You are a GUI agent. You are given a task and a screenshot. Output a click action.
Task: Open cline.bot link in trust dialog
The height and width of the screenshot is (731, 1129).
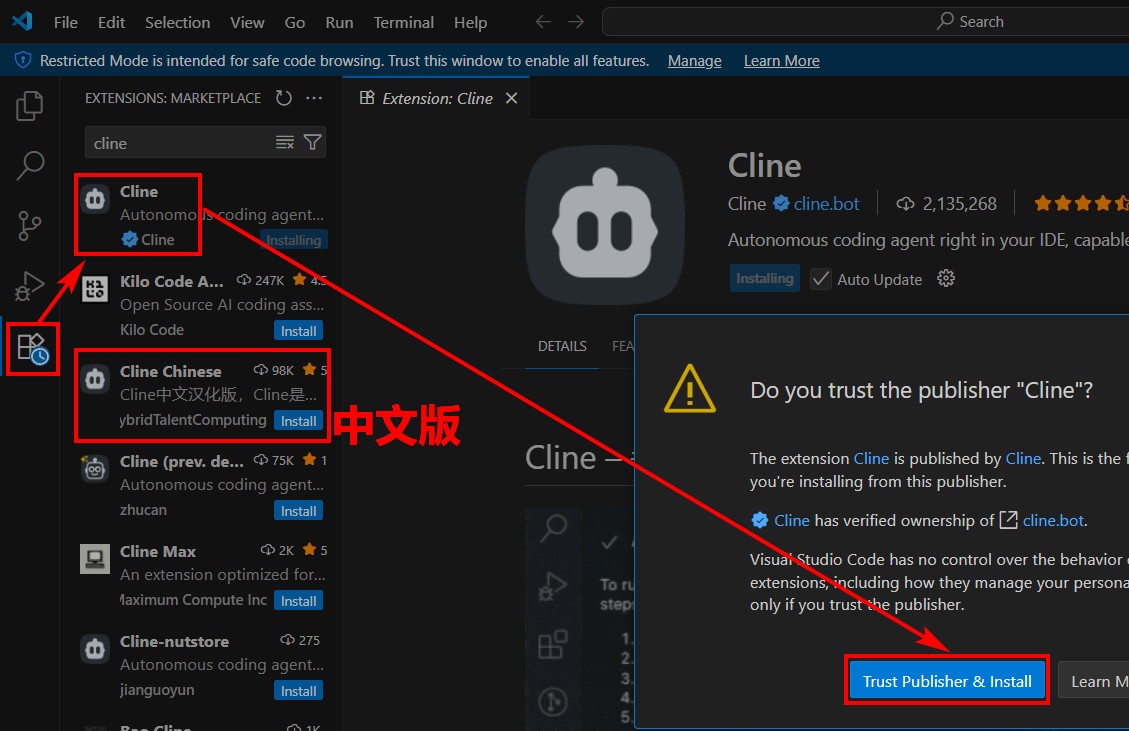1053,520
